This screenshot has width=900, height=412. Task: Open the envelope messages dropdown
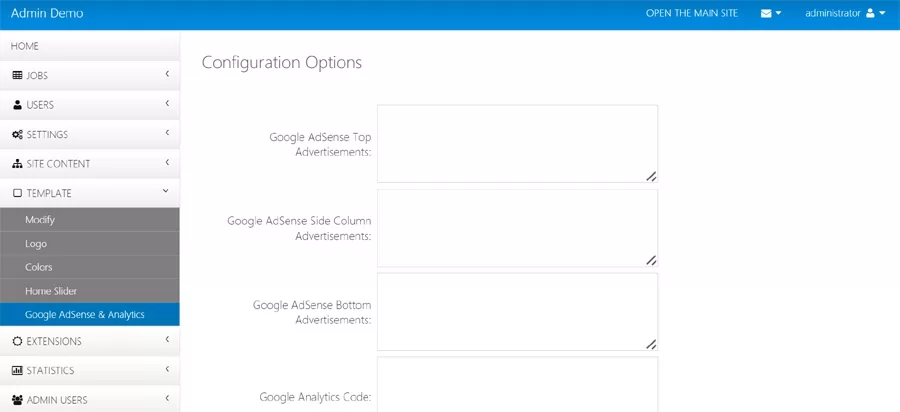[770, 14]
